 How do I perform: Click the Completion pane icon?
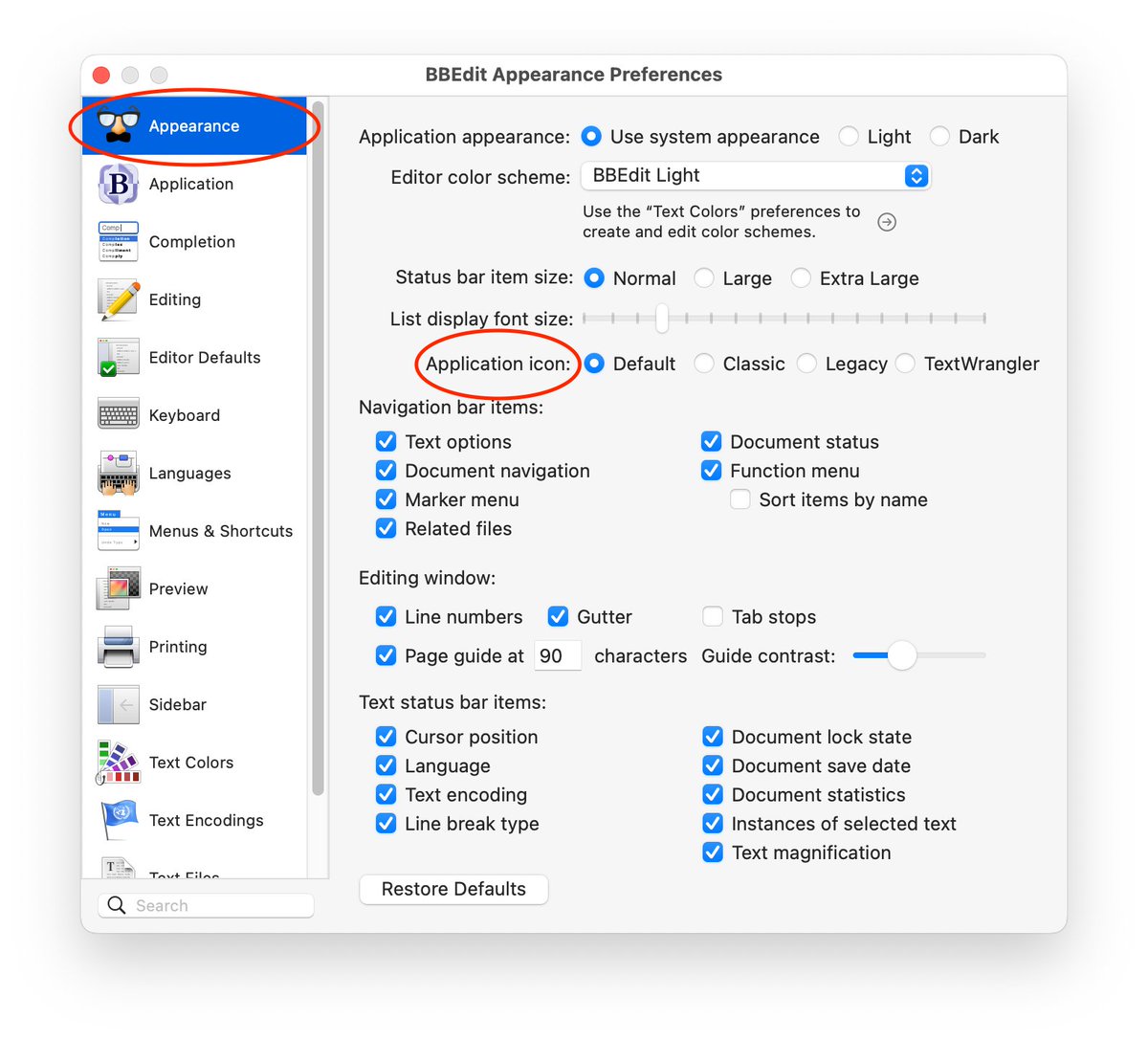[x=119, y=241]
